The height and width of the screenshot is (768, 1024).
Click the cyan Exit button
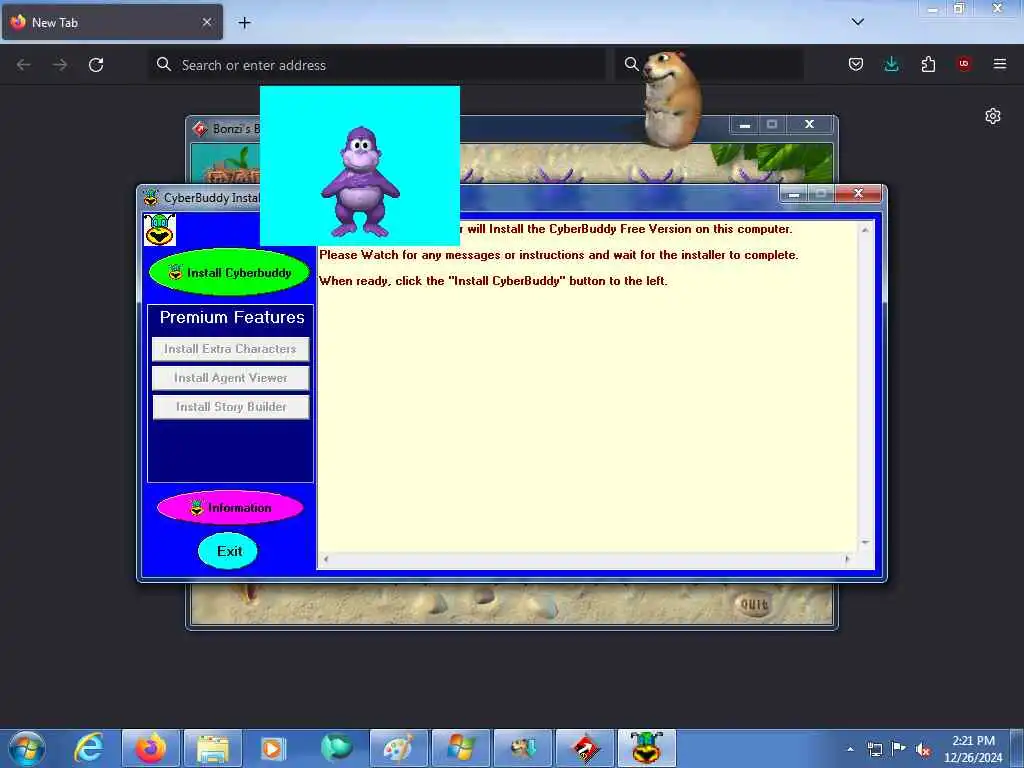[228, 551]
